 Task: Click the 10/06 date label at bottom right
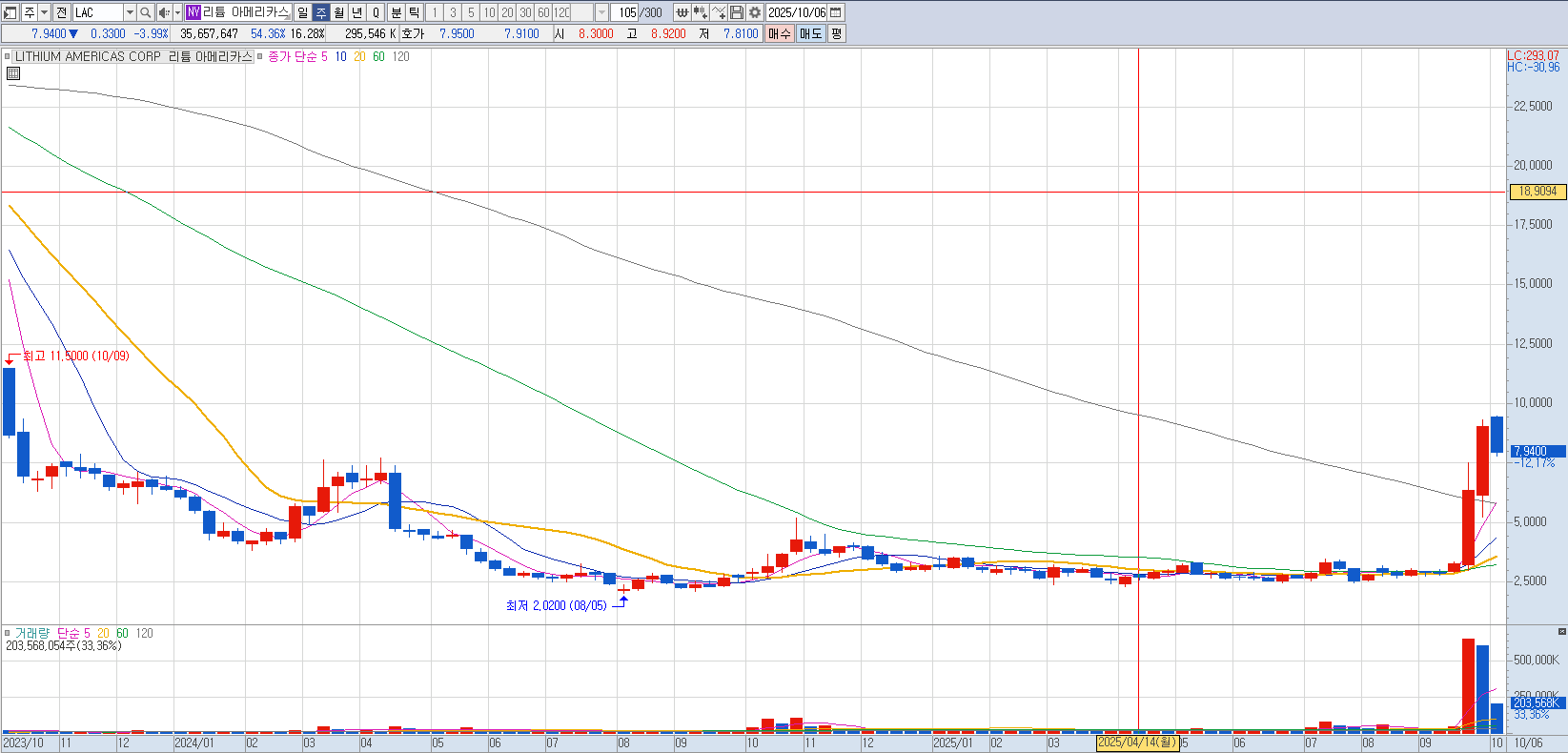[1528, 743]
